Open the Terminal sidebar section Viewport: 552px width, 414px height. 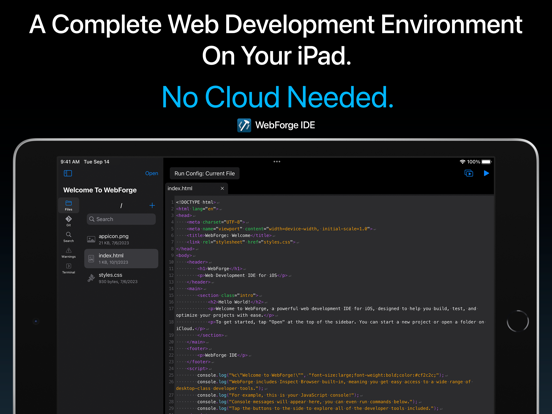point(69,268)
